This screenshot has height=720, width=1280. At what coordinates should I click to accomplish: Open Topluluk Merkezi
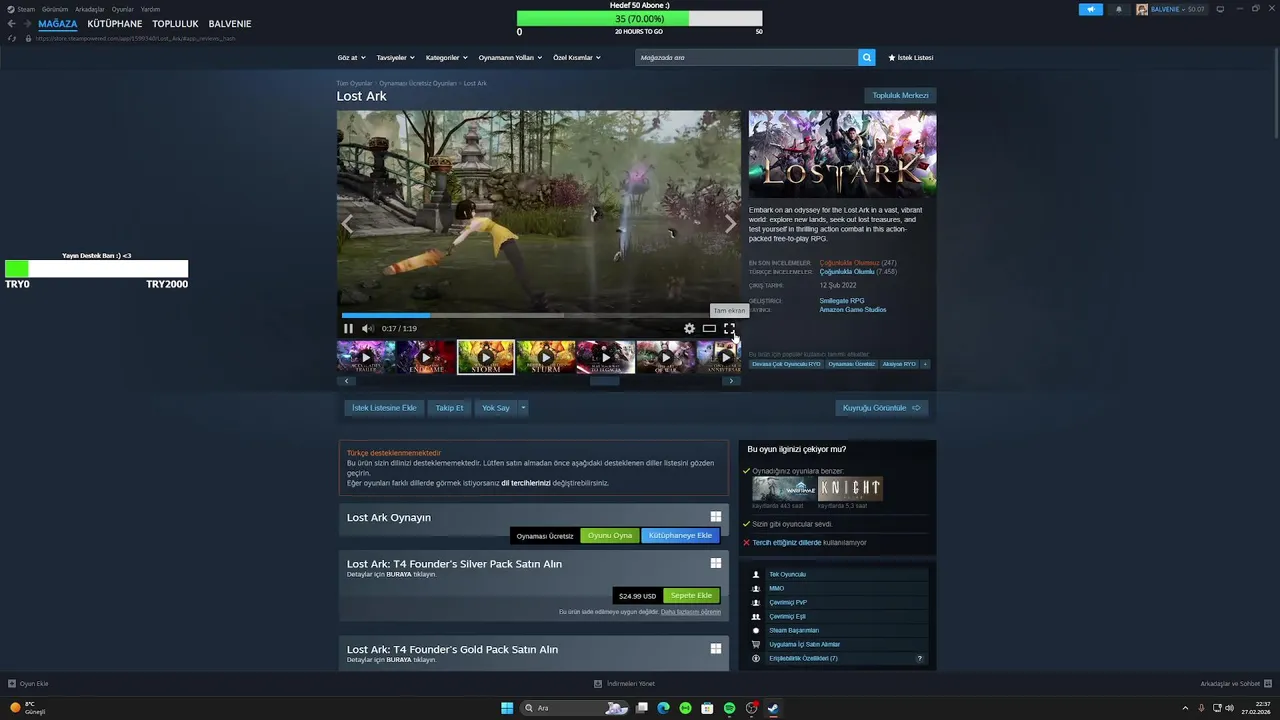900,96
